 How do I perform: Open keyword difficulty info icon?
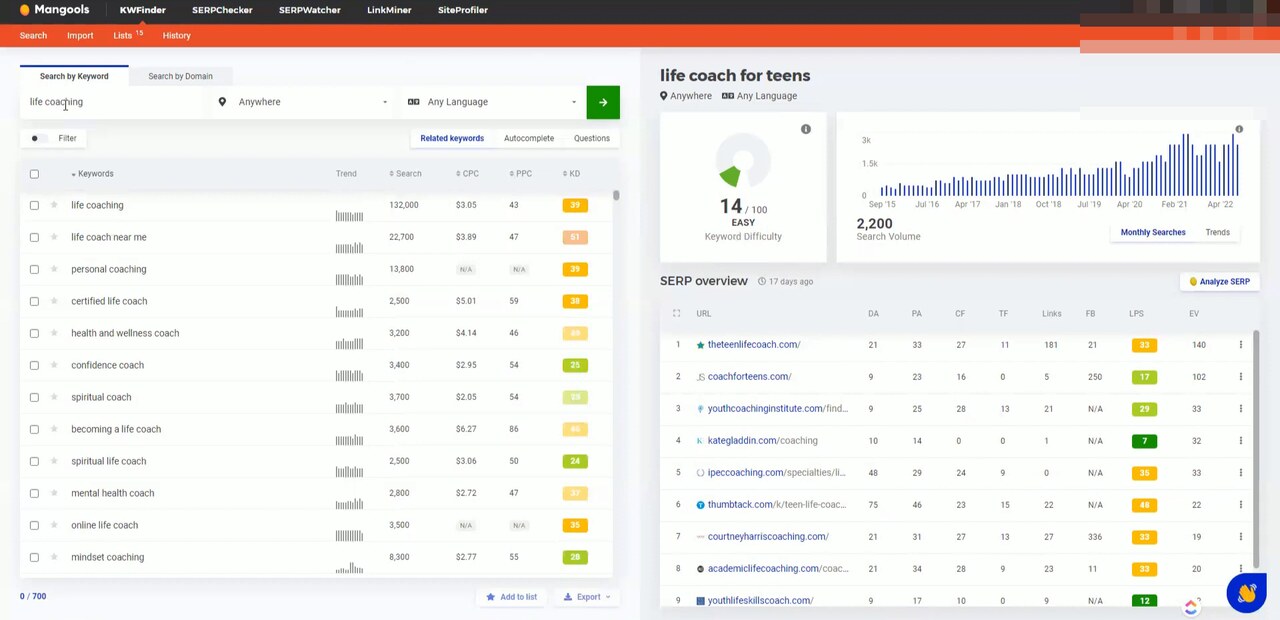pyautogui.click(x=806, y=129)
